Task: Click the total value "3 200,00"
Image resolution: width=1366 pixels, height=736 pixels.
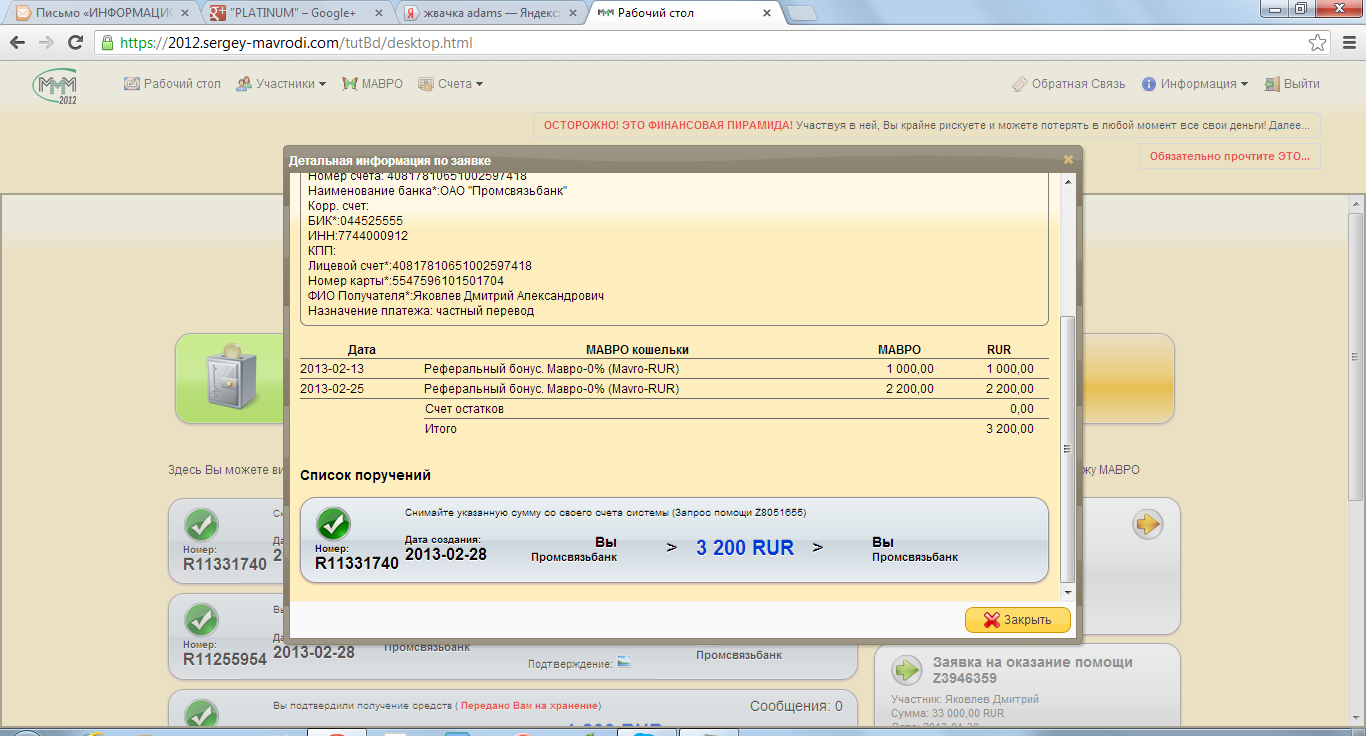Action: pos(1010,429)
